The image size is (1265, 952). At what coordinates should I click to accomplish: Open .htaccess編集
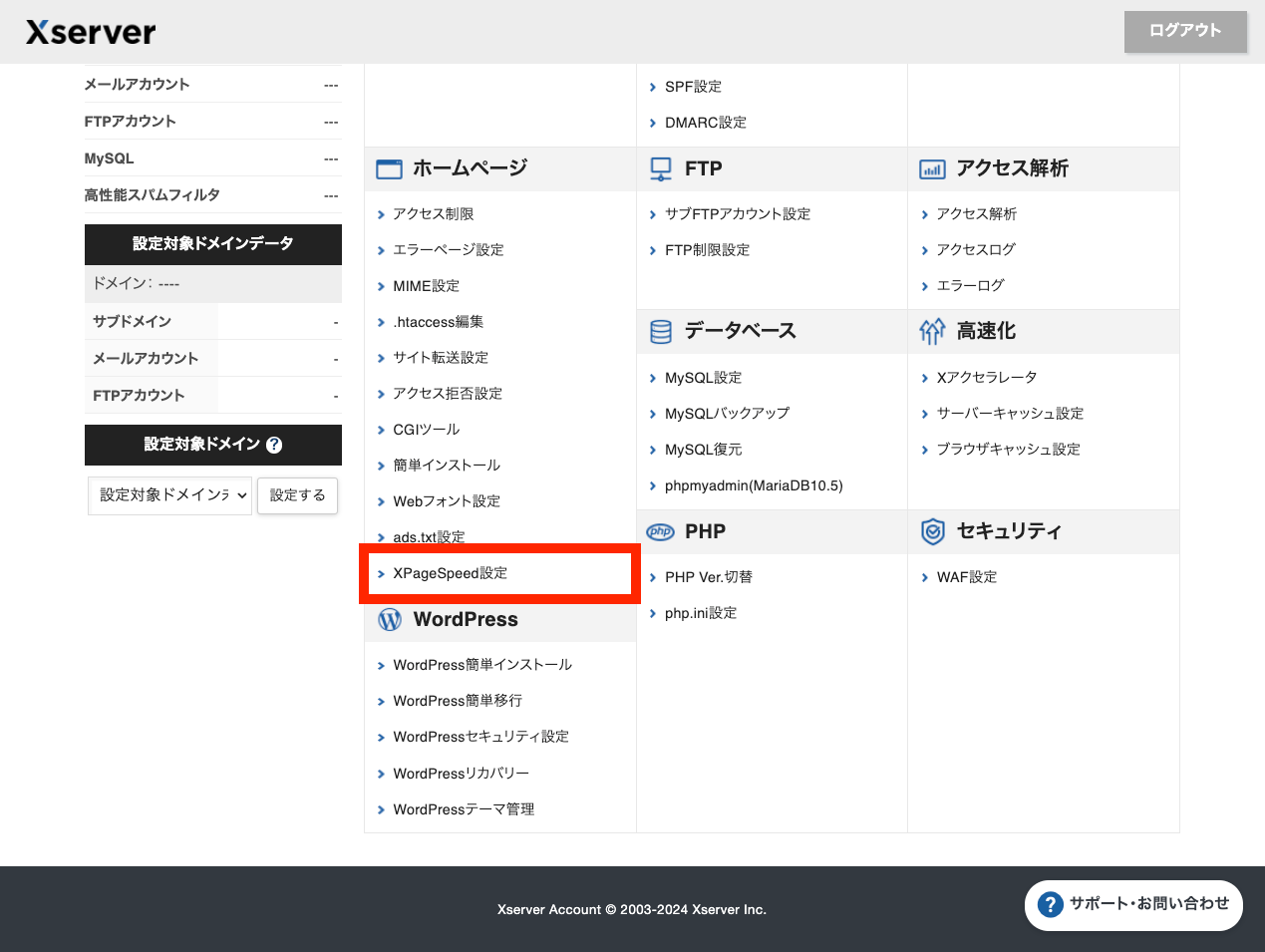439,322
